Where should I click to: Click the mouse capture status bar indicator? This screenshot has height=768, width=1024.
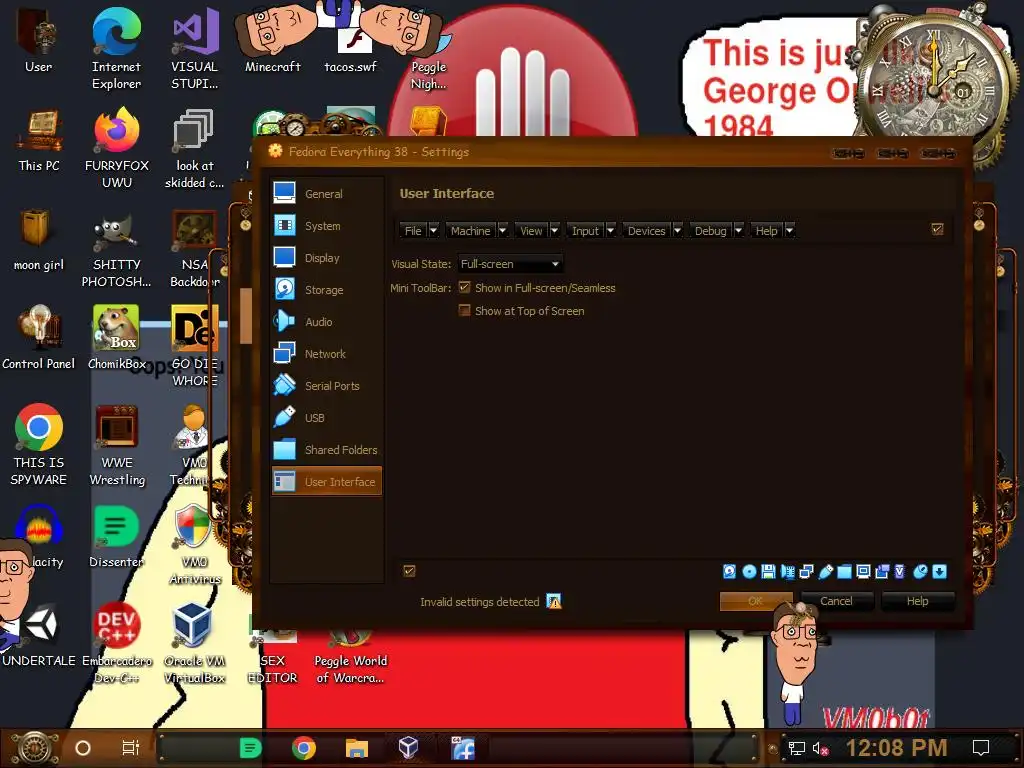tap(920, 572)
